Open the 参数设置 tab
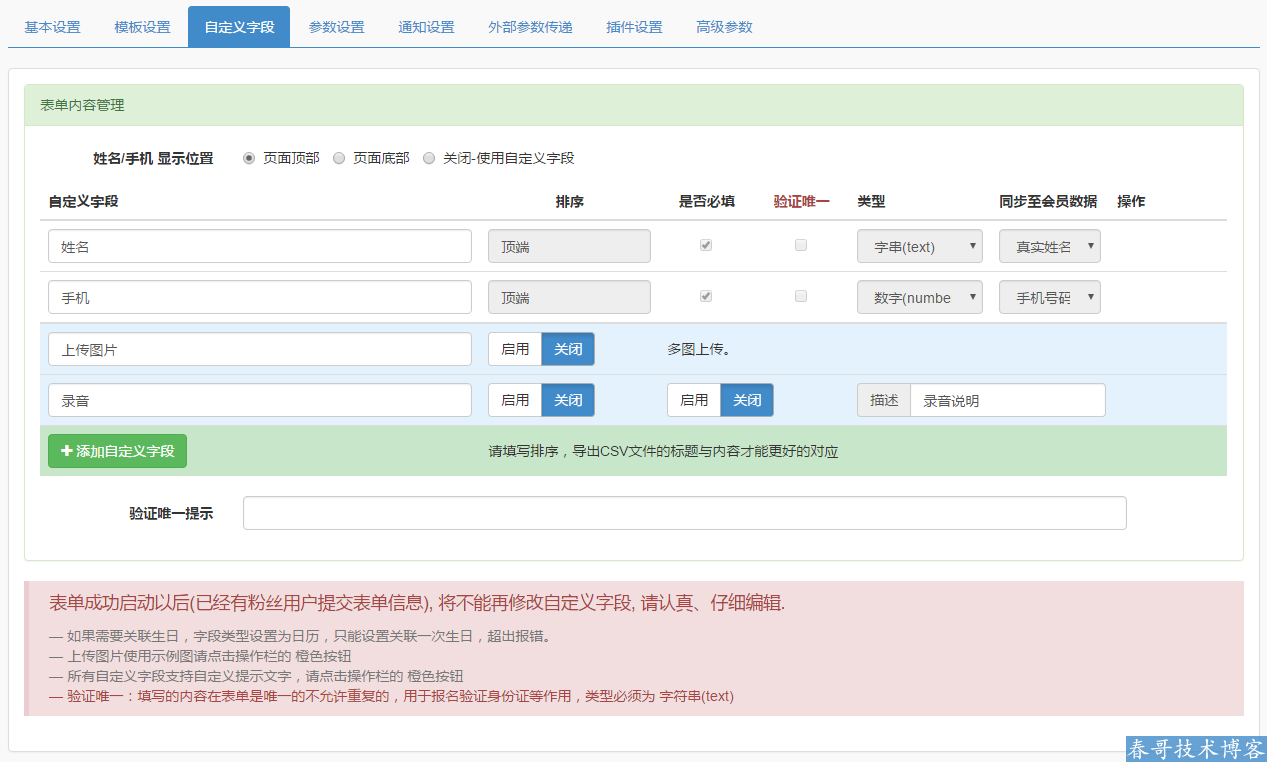Viewport: 1267px width, 762px height. click(x=336, y=27)
